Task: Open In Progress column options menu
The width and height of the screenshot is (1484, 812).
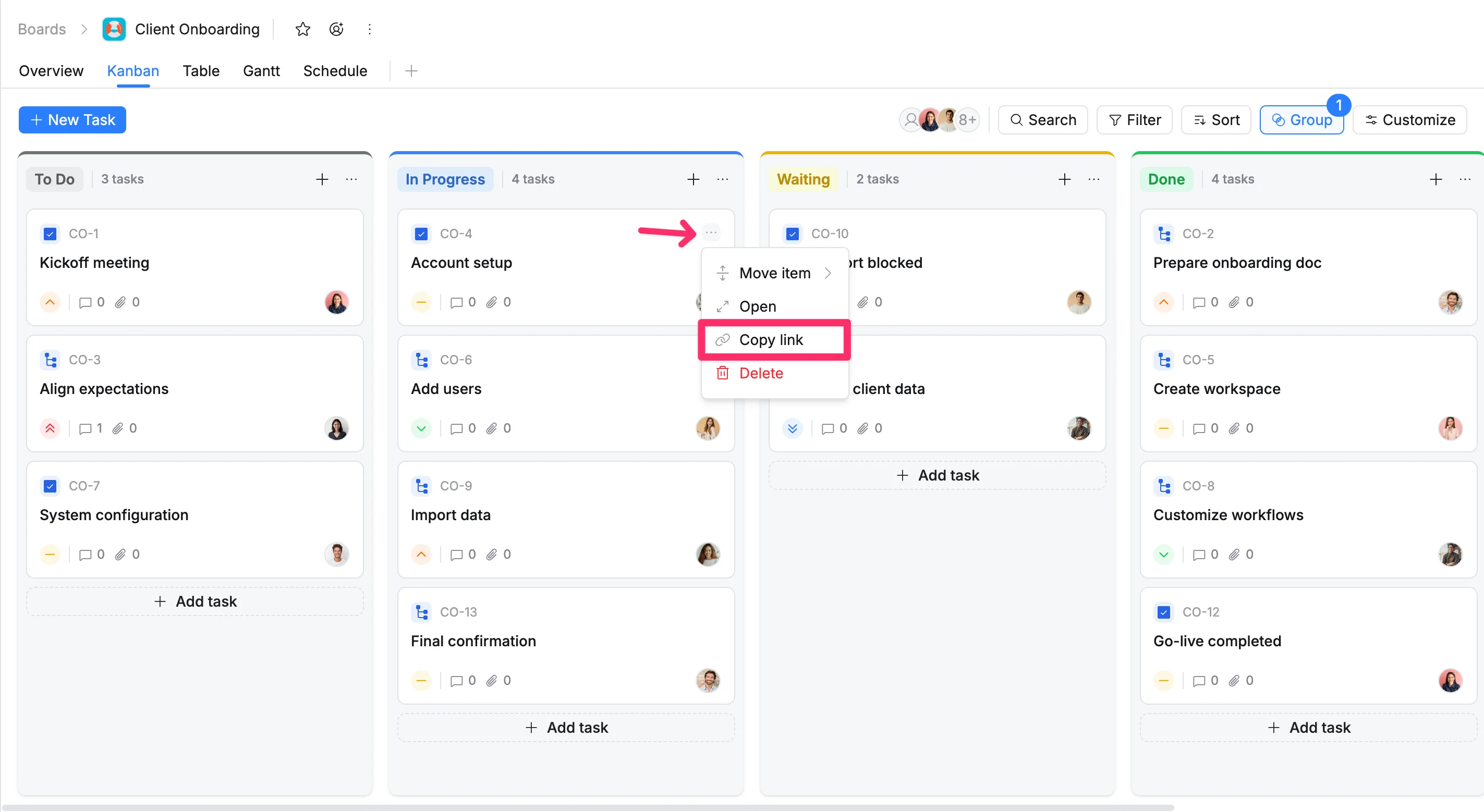Action: (722, 179)
